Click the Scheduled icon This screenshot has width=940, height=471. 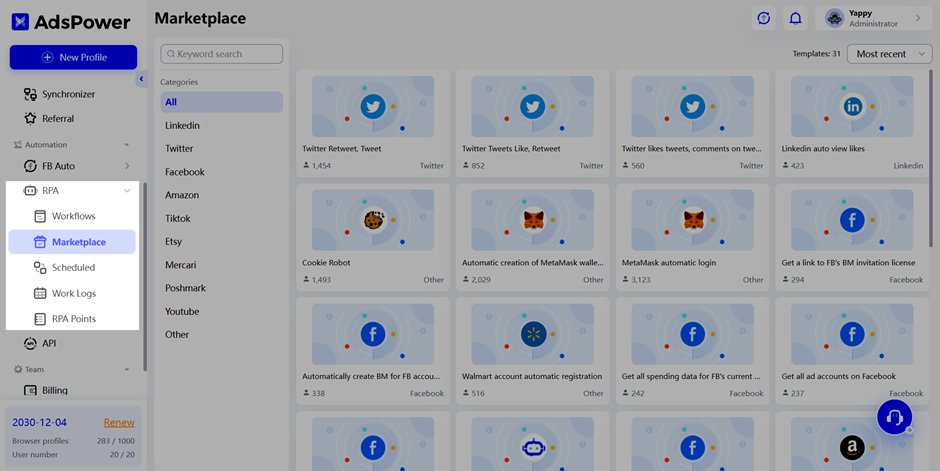40,268
